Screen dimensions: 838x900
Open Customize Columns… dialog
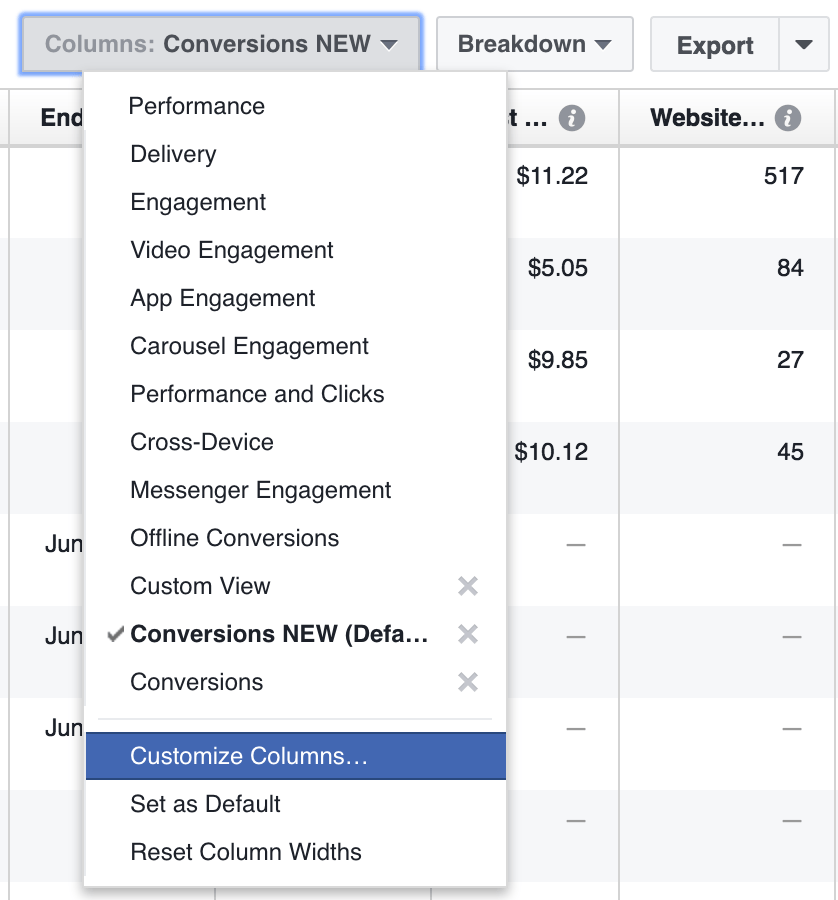[x=296, y=756]
